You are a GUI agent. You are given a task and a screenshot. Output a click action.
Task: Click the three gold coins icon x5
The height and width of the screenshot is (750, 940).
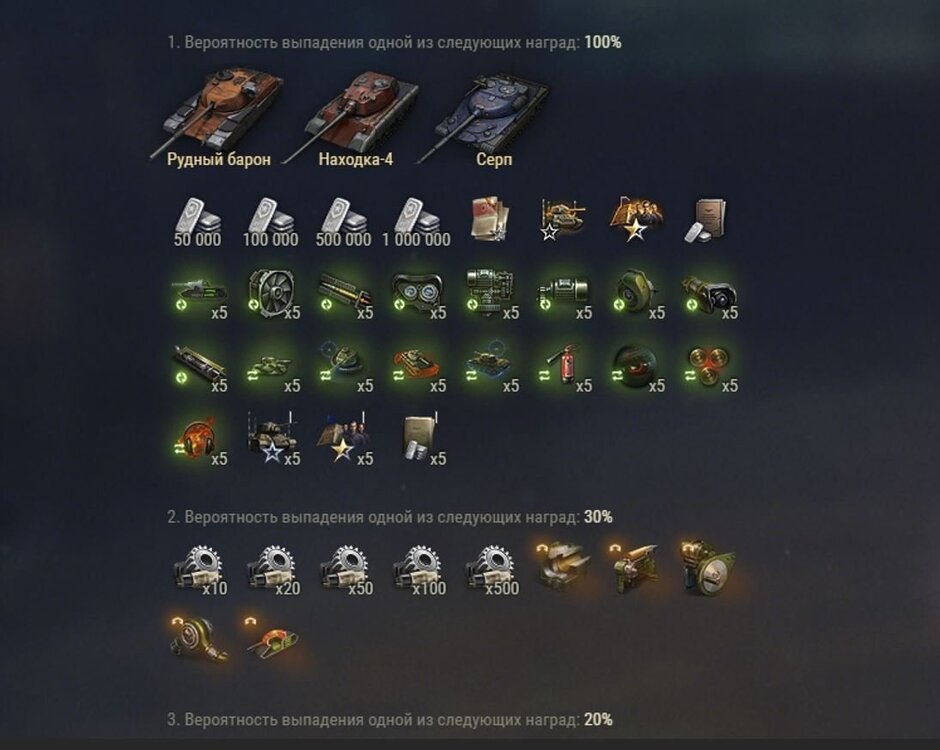pos(710,367)
